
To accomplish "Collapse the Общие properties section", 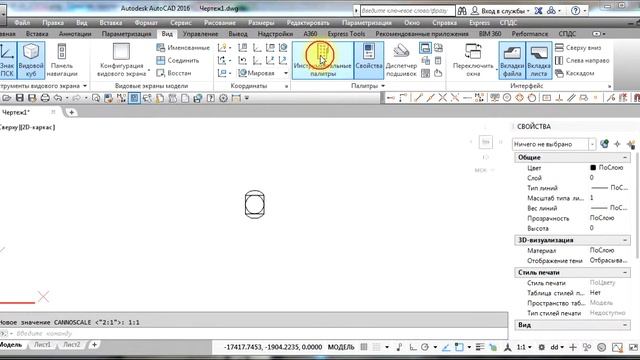I will click(x=625, y=158).
